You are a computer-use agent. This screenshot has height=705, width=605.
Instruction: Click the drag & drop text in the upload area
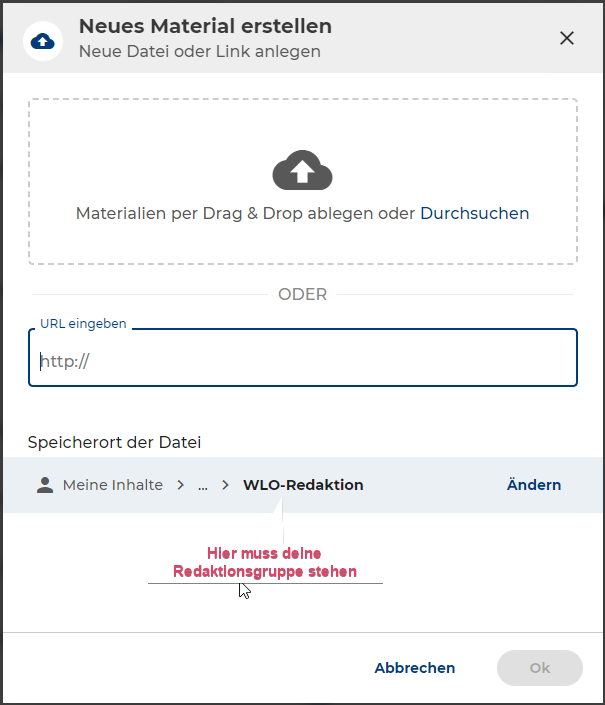(246, 213)
